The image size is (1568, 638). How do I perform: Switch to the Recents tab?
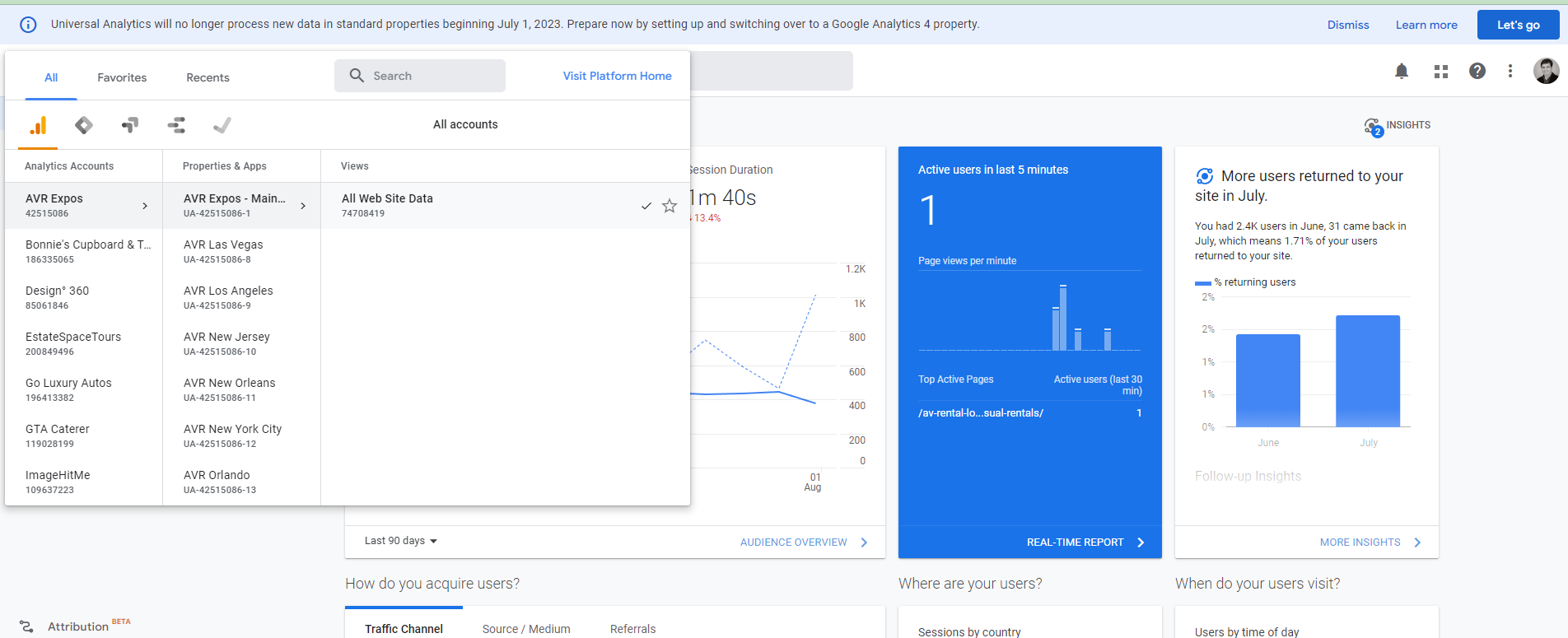click(208, 77)
